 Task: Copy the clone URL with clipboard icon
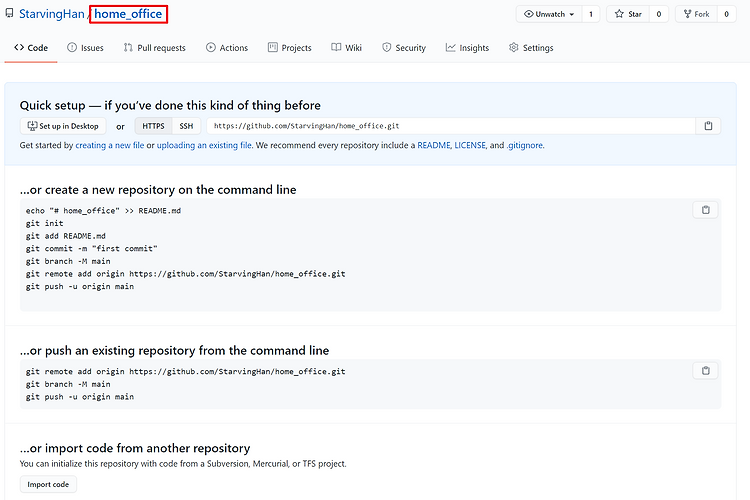tap(708, 126)
